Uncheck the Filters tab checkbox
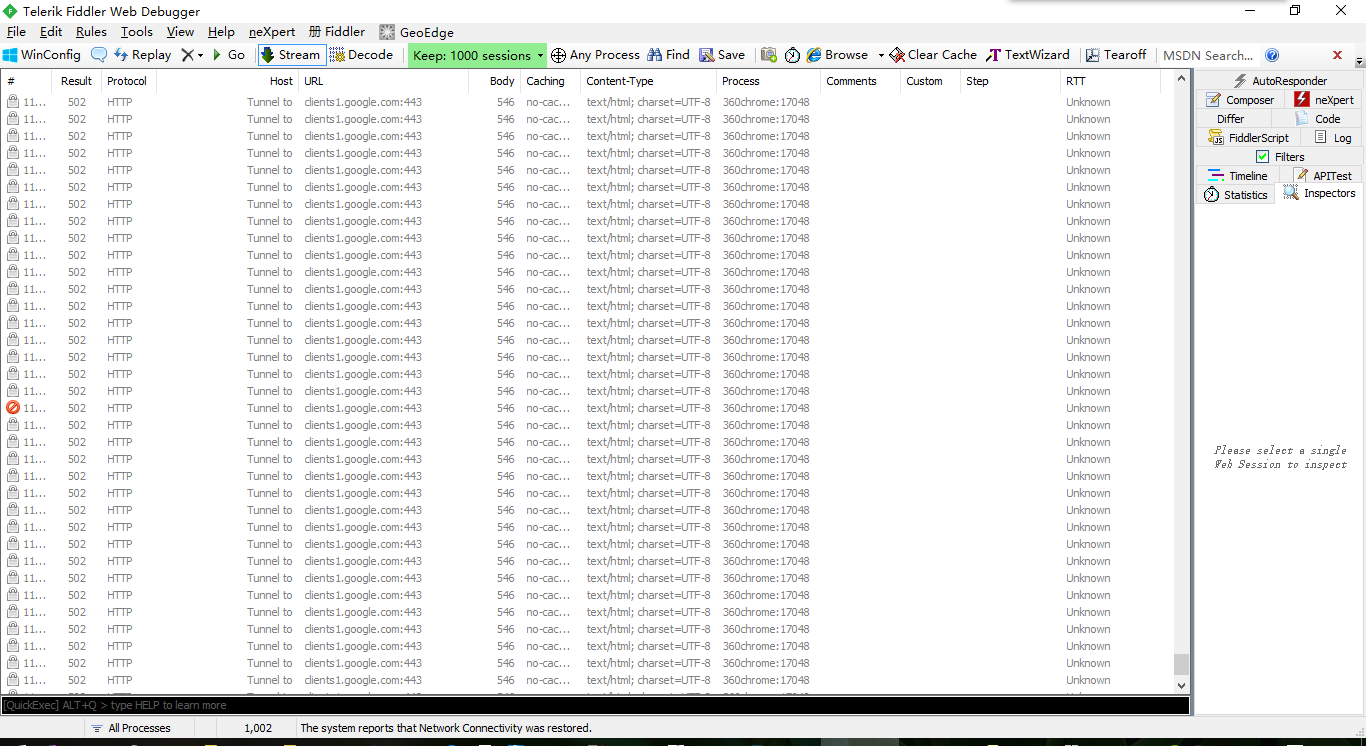Screen dimensions: 1366x746 pos(1262,157)
